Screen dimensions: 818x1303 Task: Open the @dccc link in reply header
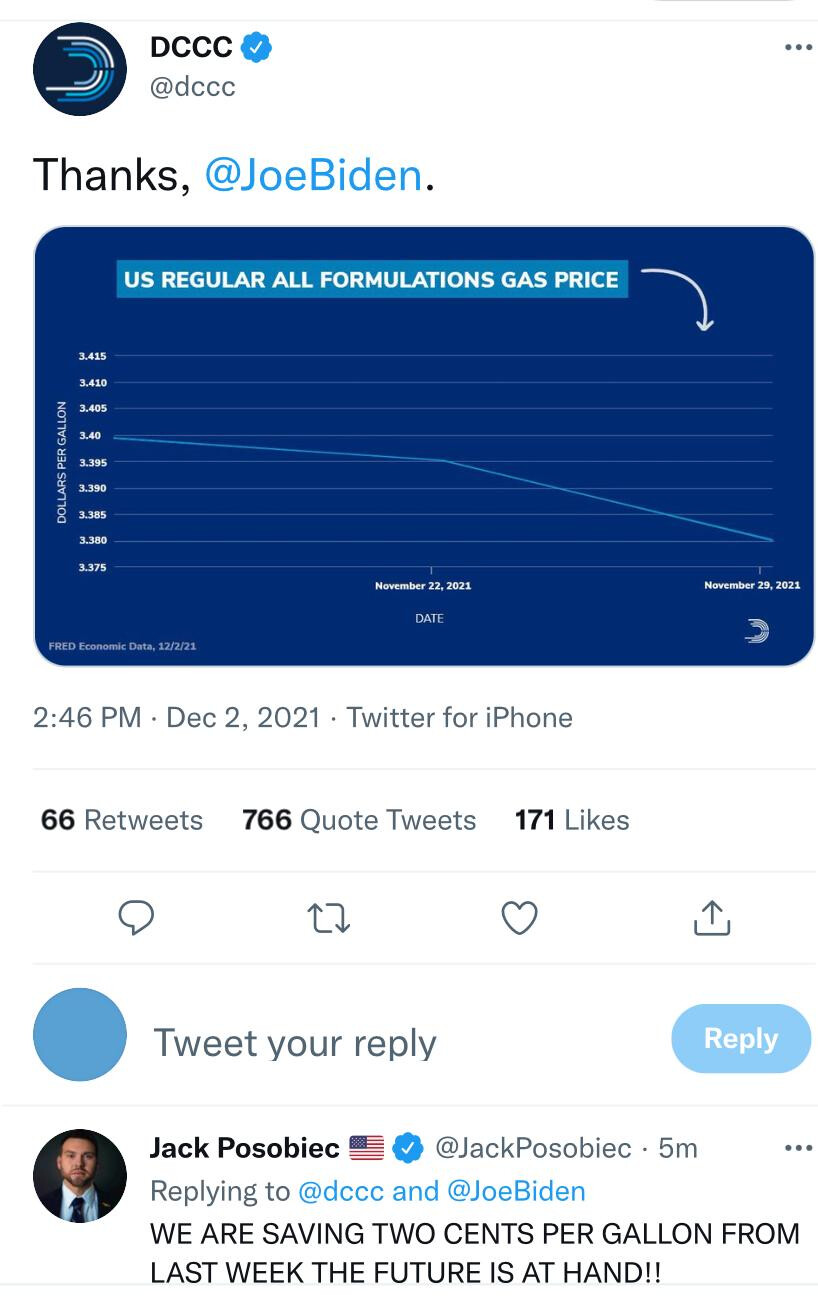click(x=341, y=1191)
